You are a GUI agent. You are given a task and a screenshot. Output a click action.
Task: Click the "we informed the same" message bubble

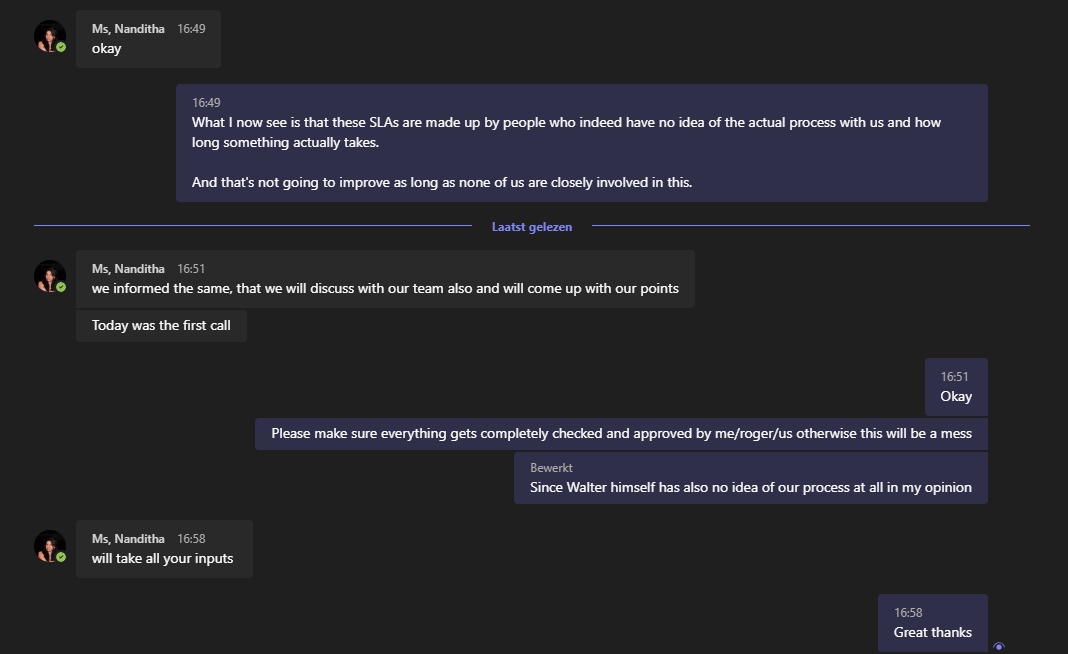coord(385,289)
